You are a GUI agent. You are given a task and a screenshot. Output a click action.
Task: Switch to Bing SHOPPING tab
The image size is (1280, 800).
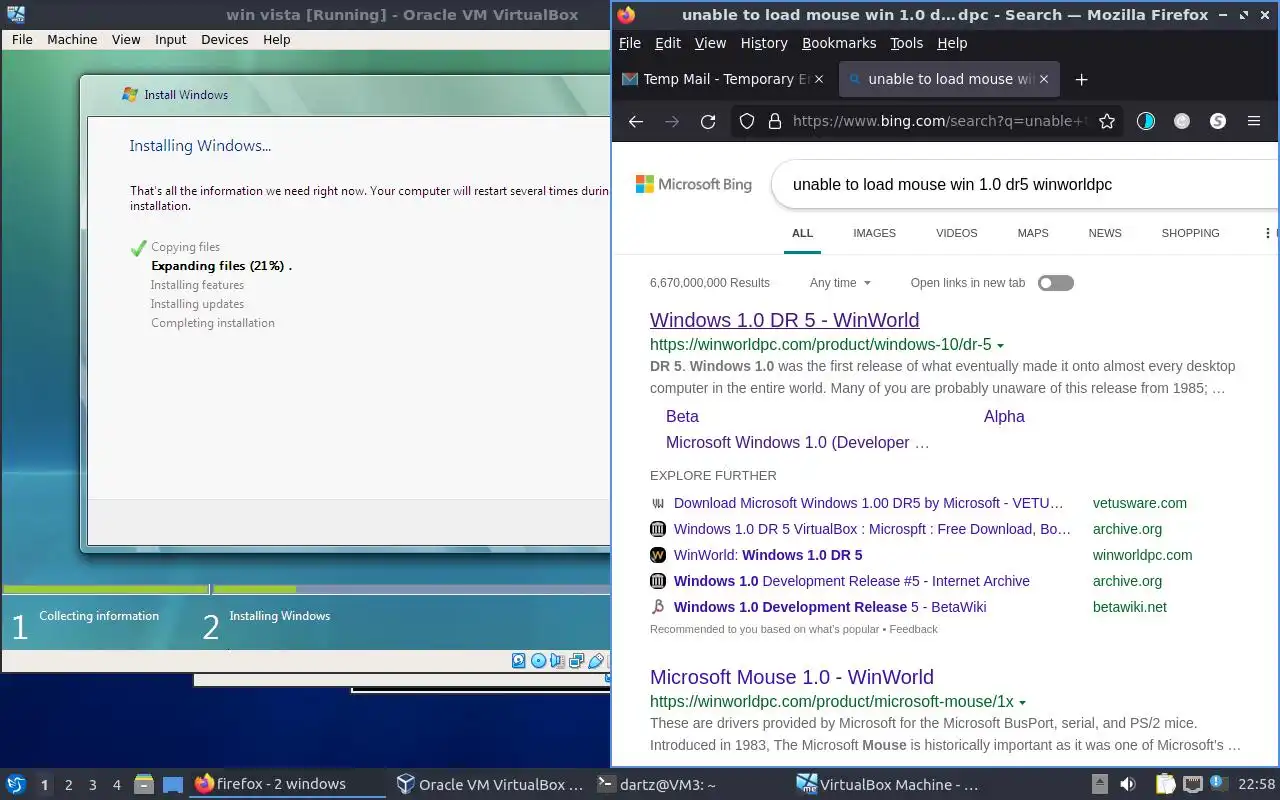point(1190,233)
